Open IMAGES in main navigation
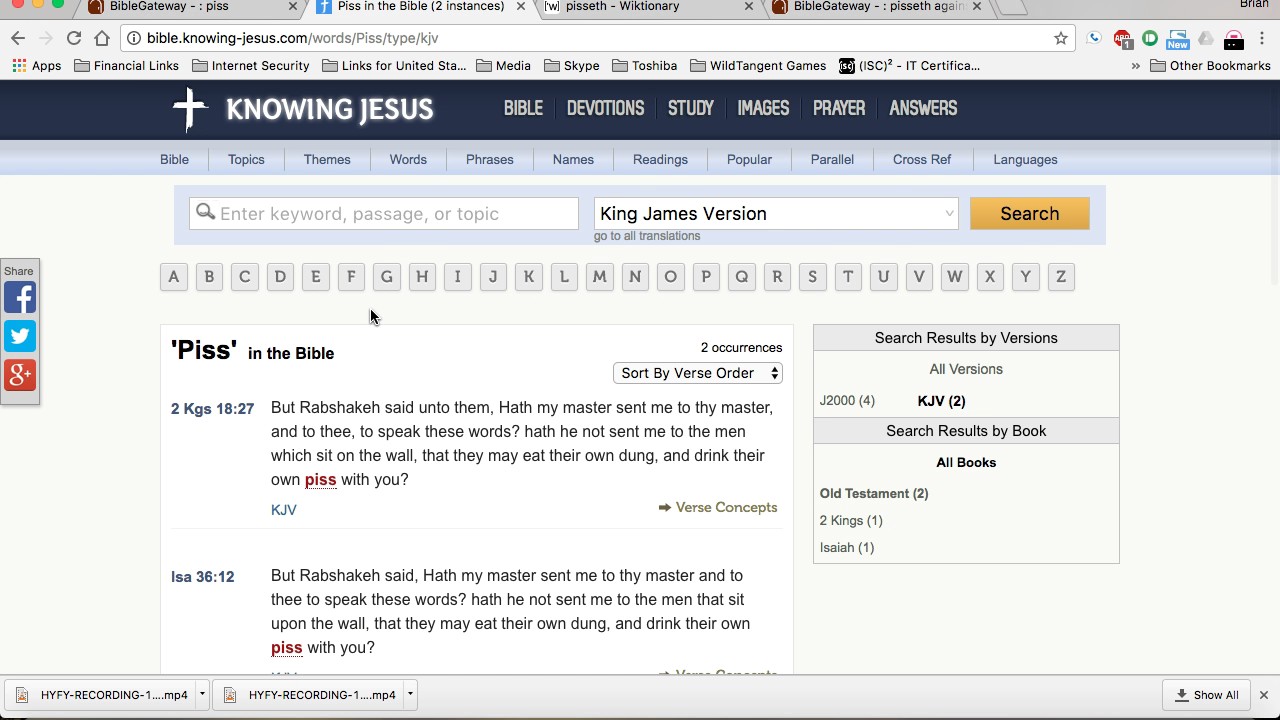 763,108
